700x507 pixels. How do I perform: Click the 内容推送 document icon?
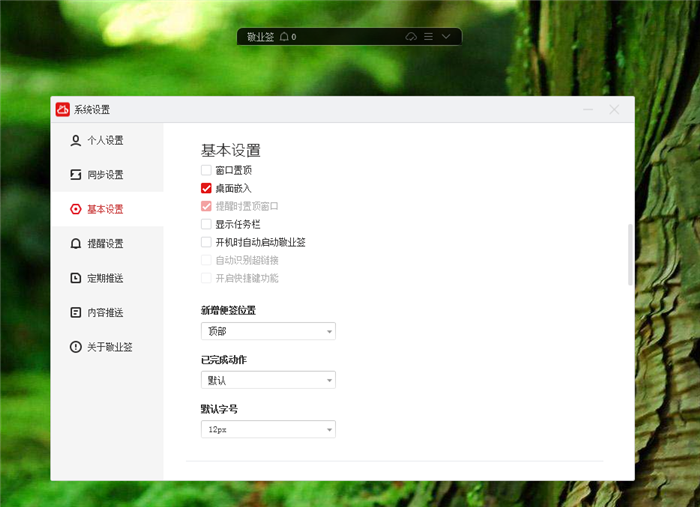pyautogui.click(x=75, y=312)
